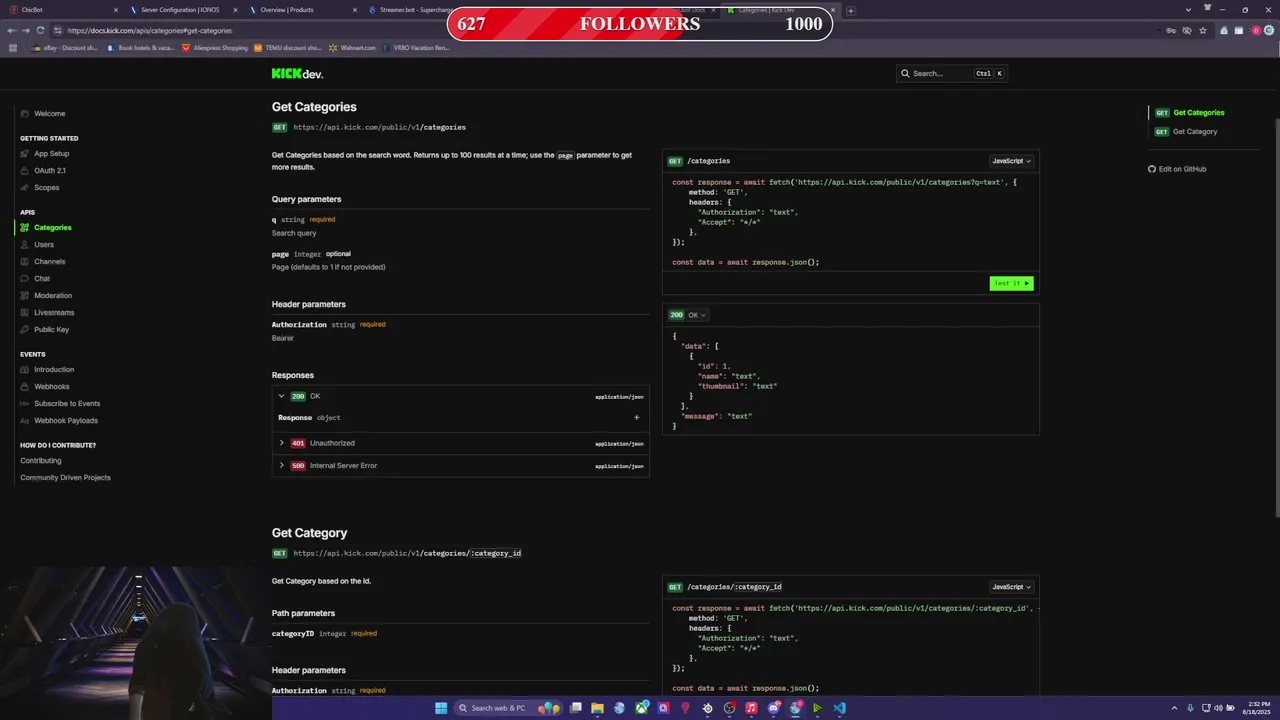Image resolution: width=1280 pixels, height=720 pixels.
Task: Click the volume icon in system tray
Action: (1219, 708)
